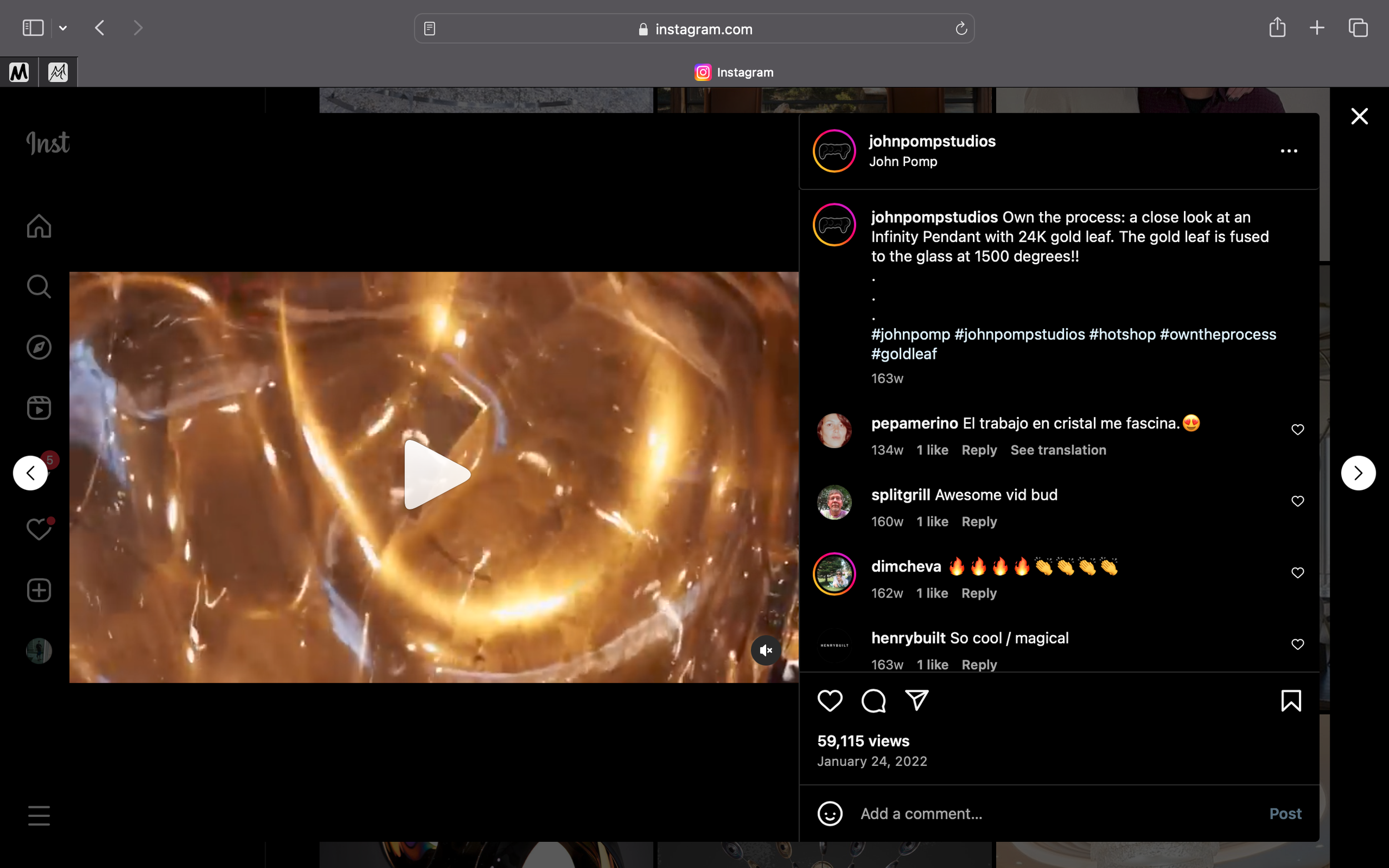Switch to first pinned M tab
The width and height of the screenshot is (1389, 868).
point(19,72)
